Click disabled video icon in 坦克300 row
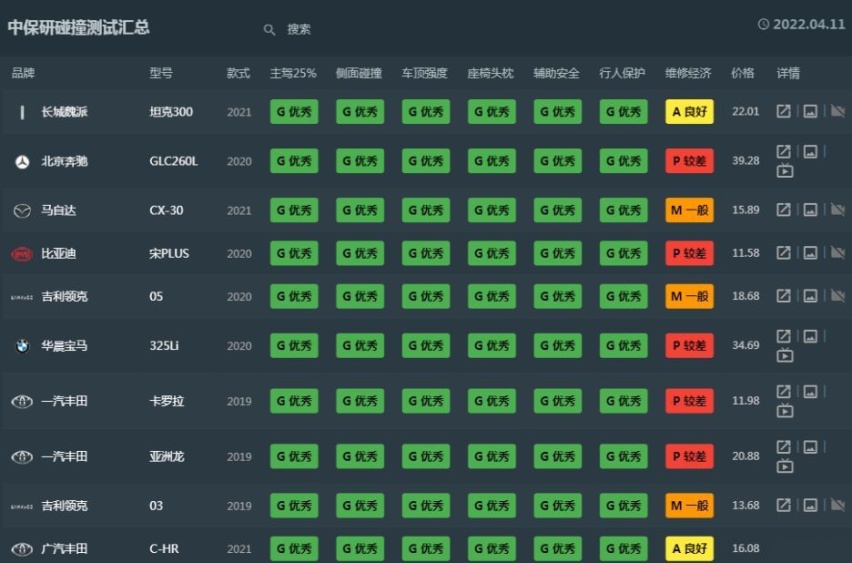Image resolution: width=852 pixels, height=563 pixels. [837, 111]
